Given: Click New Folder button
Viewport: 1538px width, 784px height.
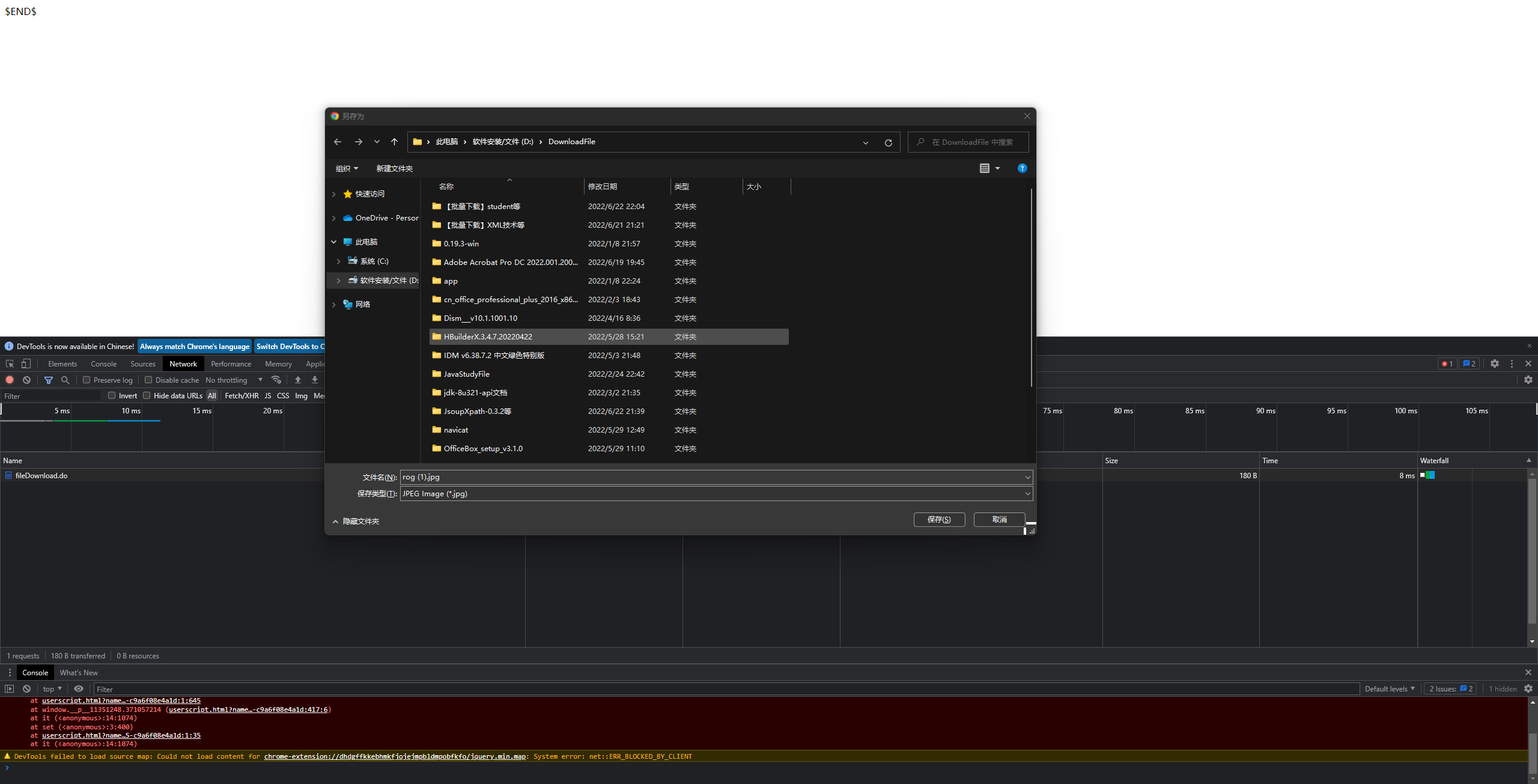Looking at the screenshot, I should [x=394, y=169].
